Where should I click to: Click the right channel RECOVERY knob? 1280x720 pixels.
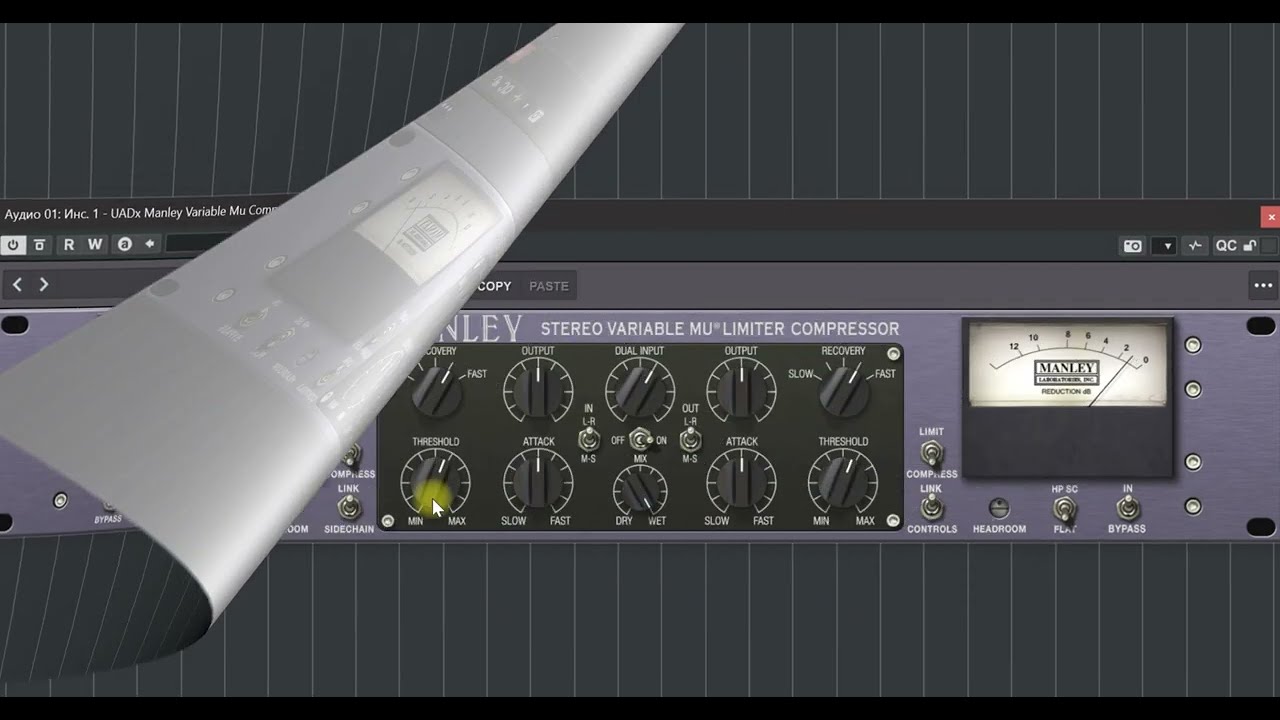tap(844, 390)
